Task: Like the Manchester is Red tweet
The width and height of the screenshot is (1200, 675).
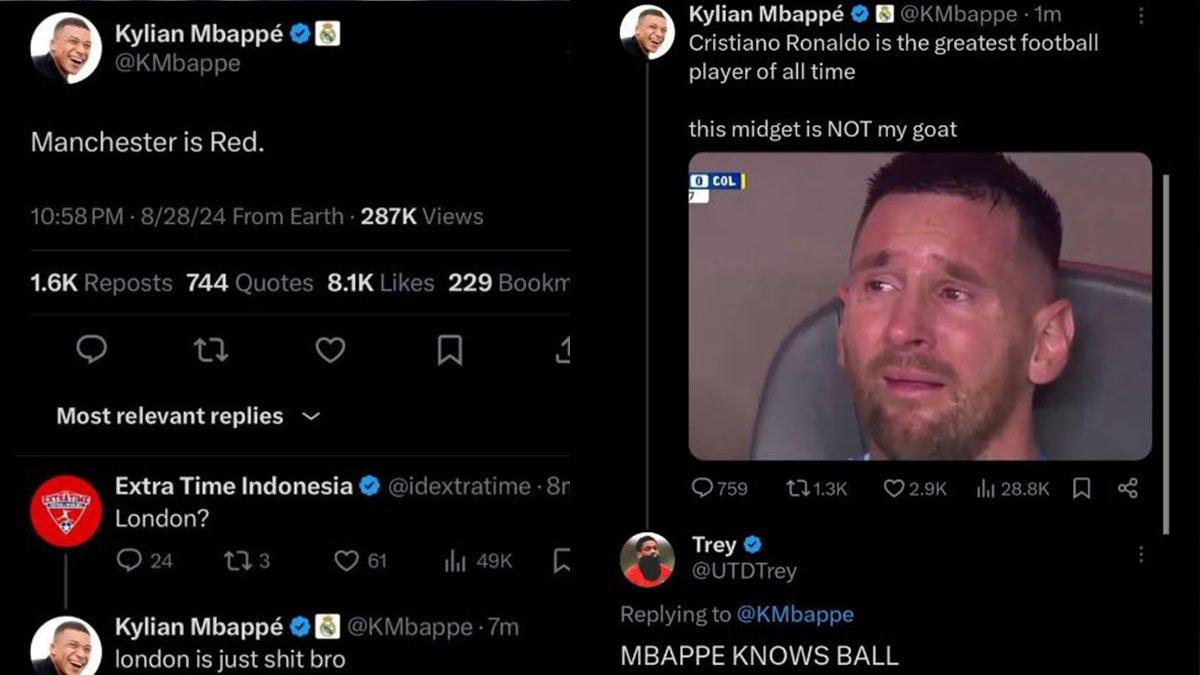Action: coord(332,349)
